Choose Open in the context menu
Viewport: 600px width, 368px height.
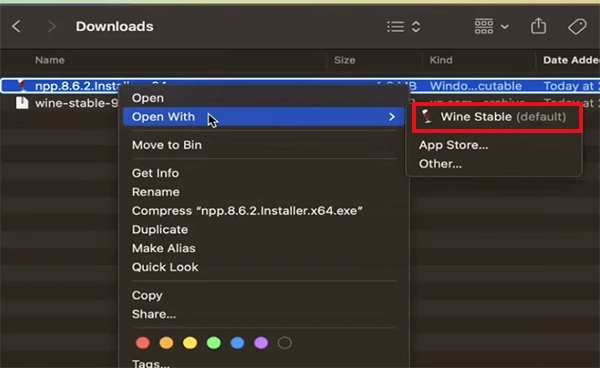(x=148, y=98)
